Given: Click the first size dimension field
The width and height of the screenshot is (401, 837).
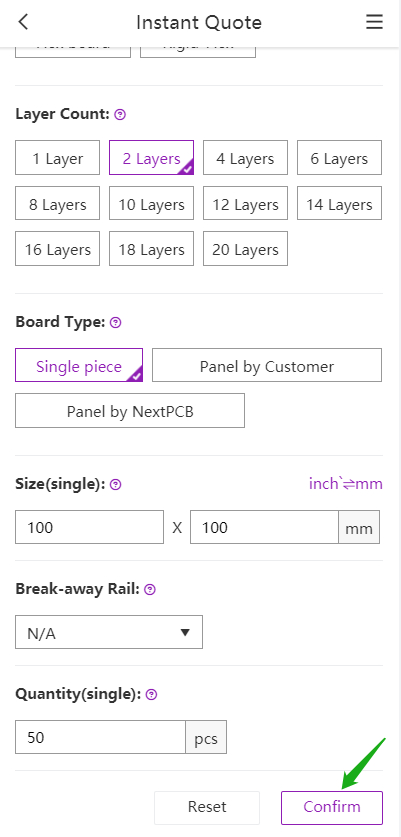Looking at the screenshot, I should coord(89,527).
